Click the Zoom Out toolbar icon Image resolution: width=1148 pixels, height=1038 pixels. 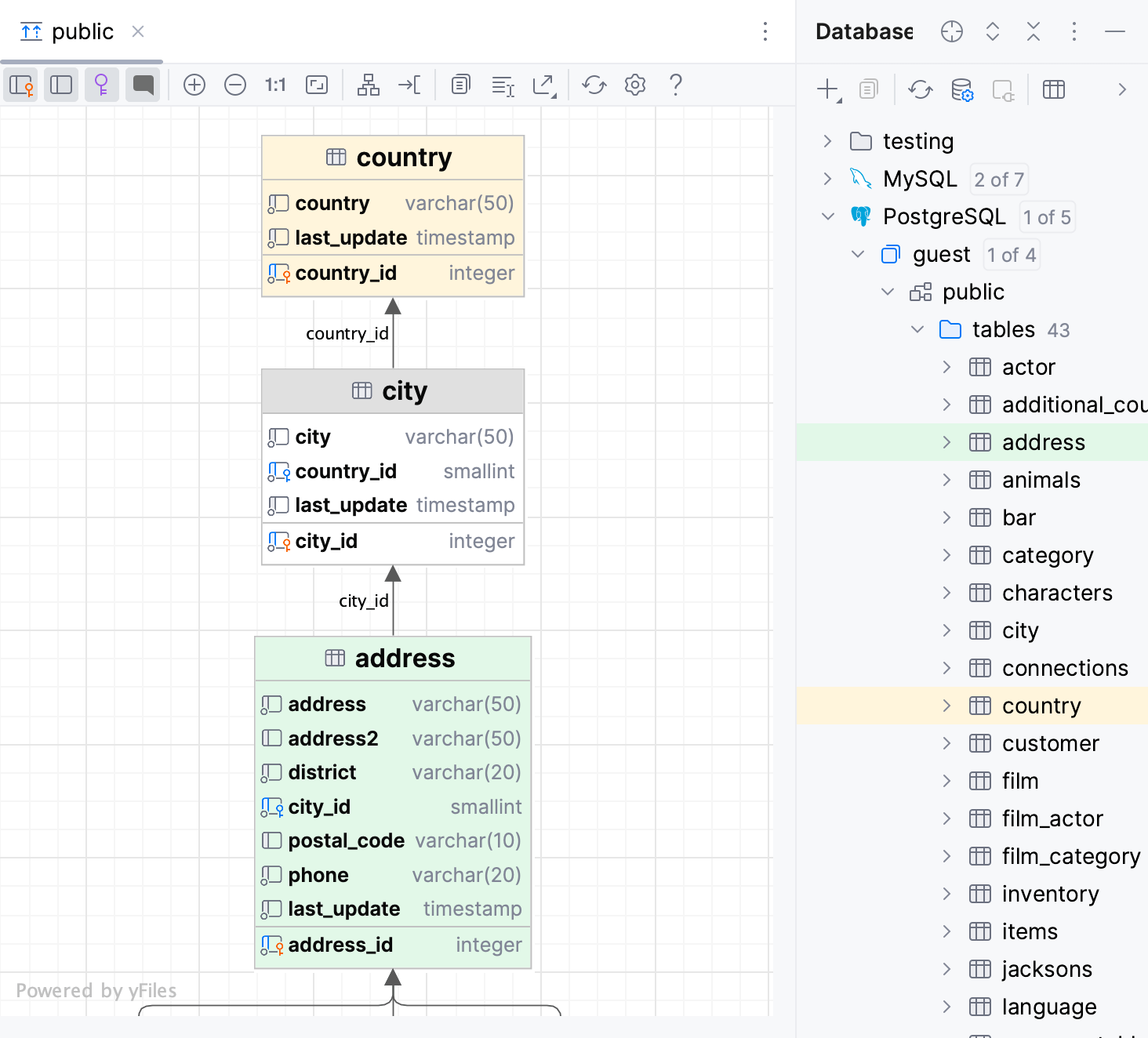[x=235, y=85]
